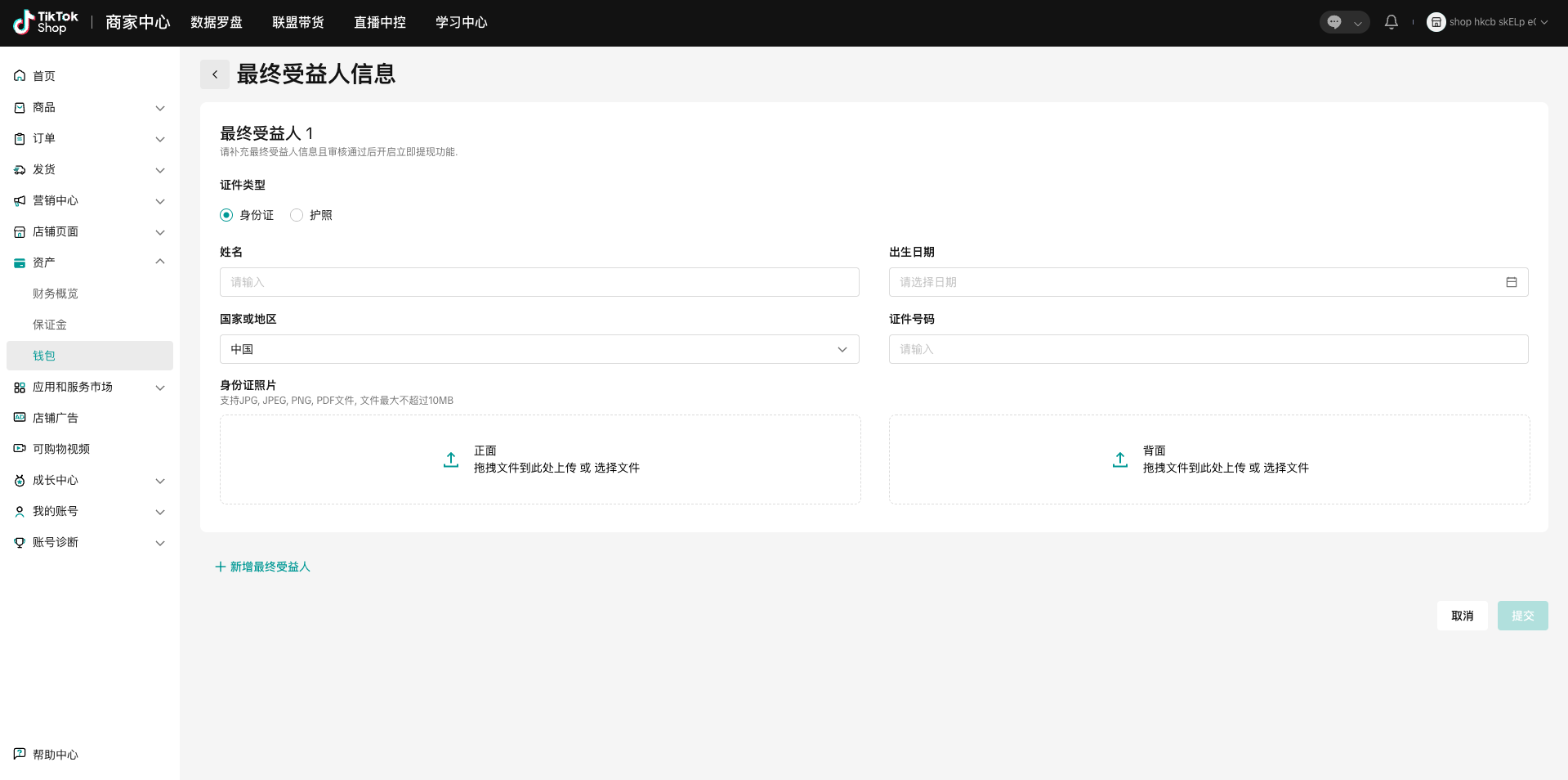Expand the 账号诊断 section chevron
The image size is (1568, 780).
pos(160,543)
